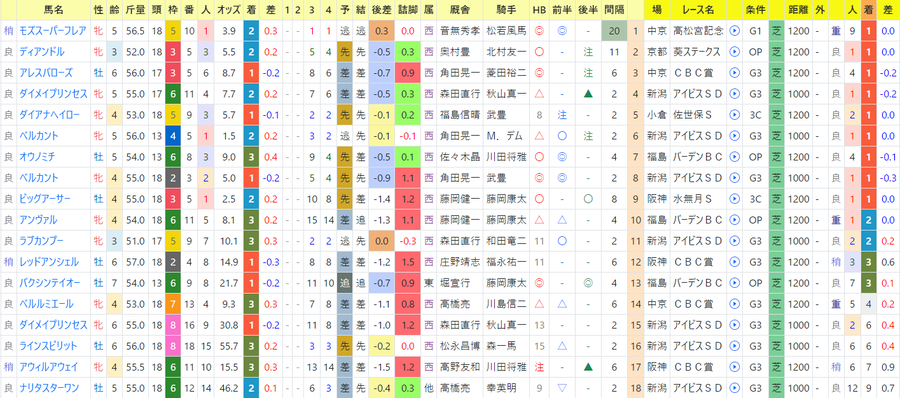The height and width of the screenshot is (398, 900).
Task: Click trainer 堀宣行
Action: pos(454,283)
